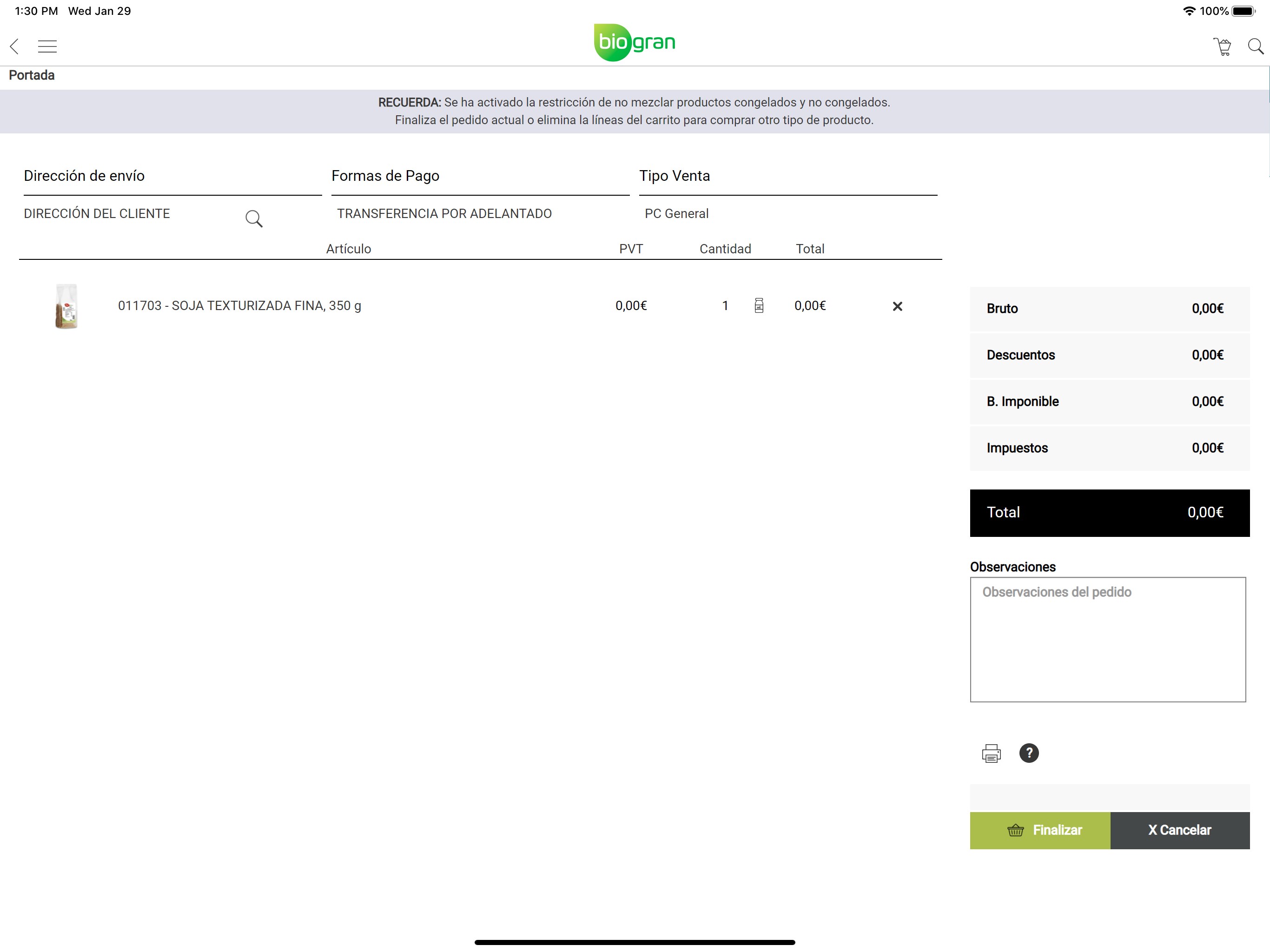Open the PC General sale type selector
This screenshot has height=952, width=1270.
676,214
